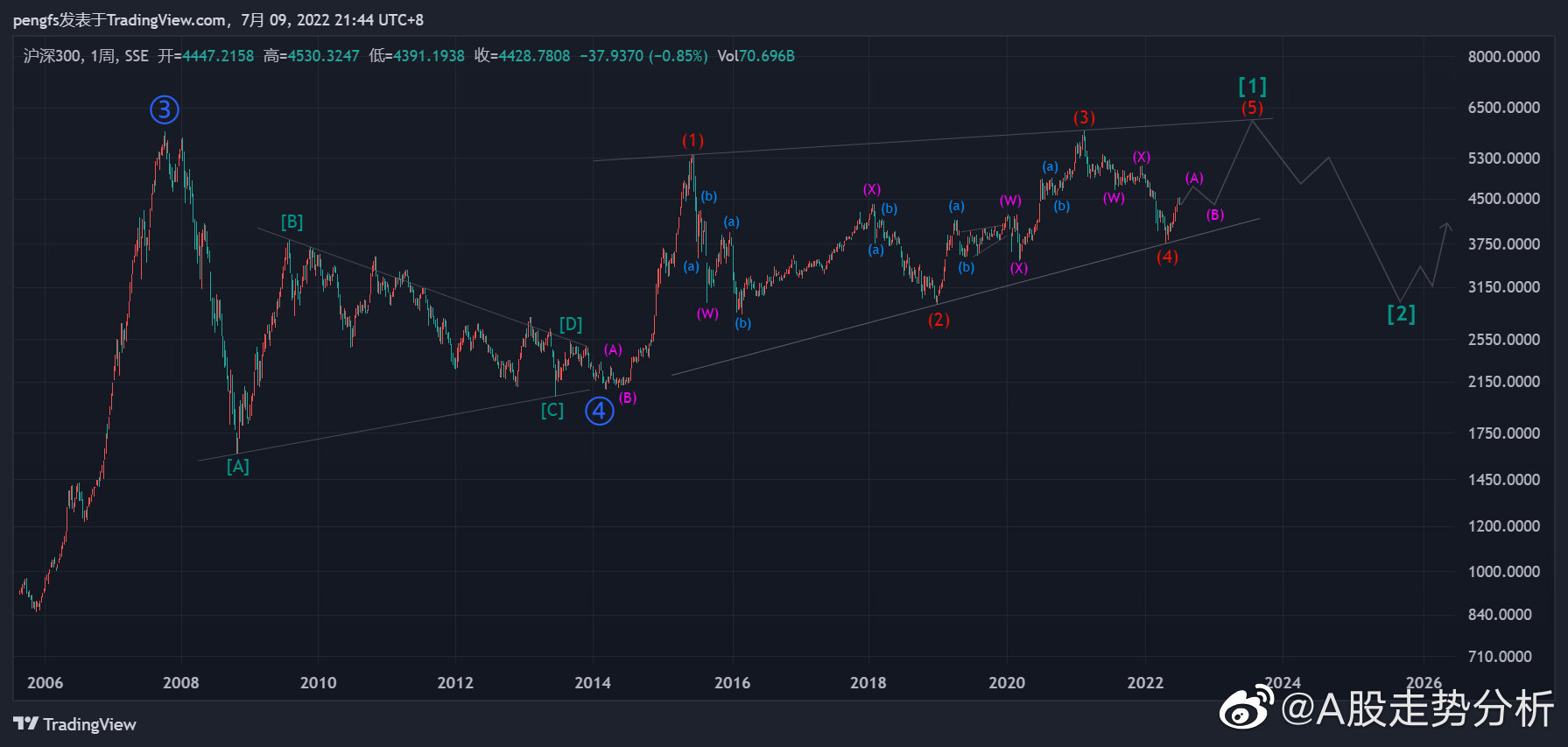Click the open value 4447.2158

218,56
